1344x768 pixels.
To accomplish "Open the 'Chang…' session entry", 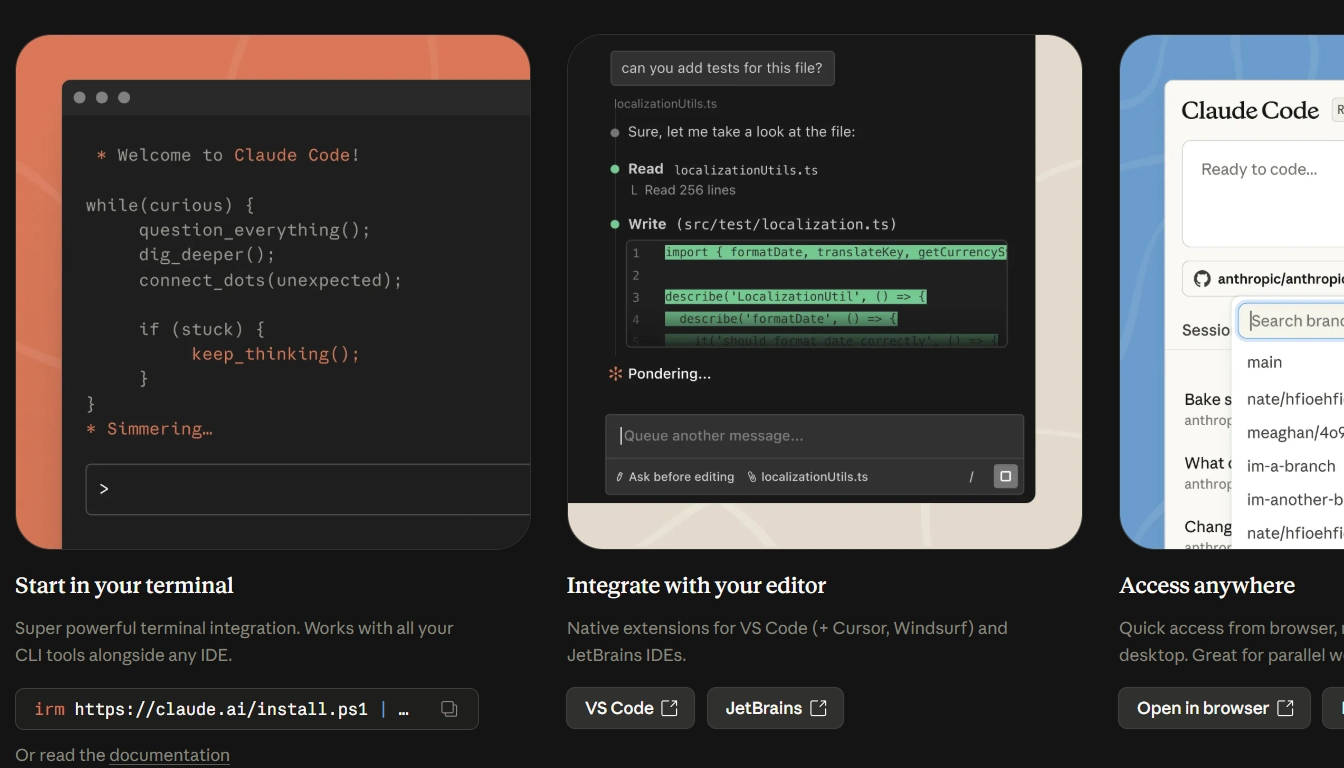I will [x=1207, y=535].
